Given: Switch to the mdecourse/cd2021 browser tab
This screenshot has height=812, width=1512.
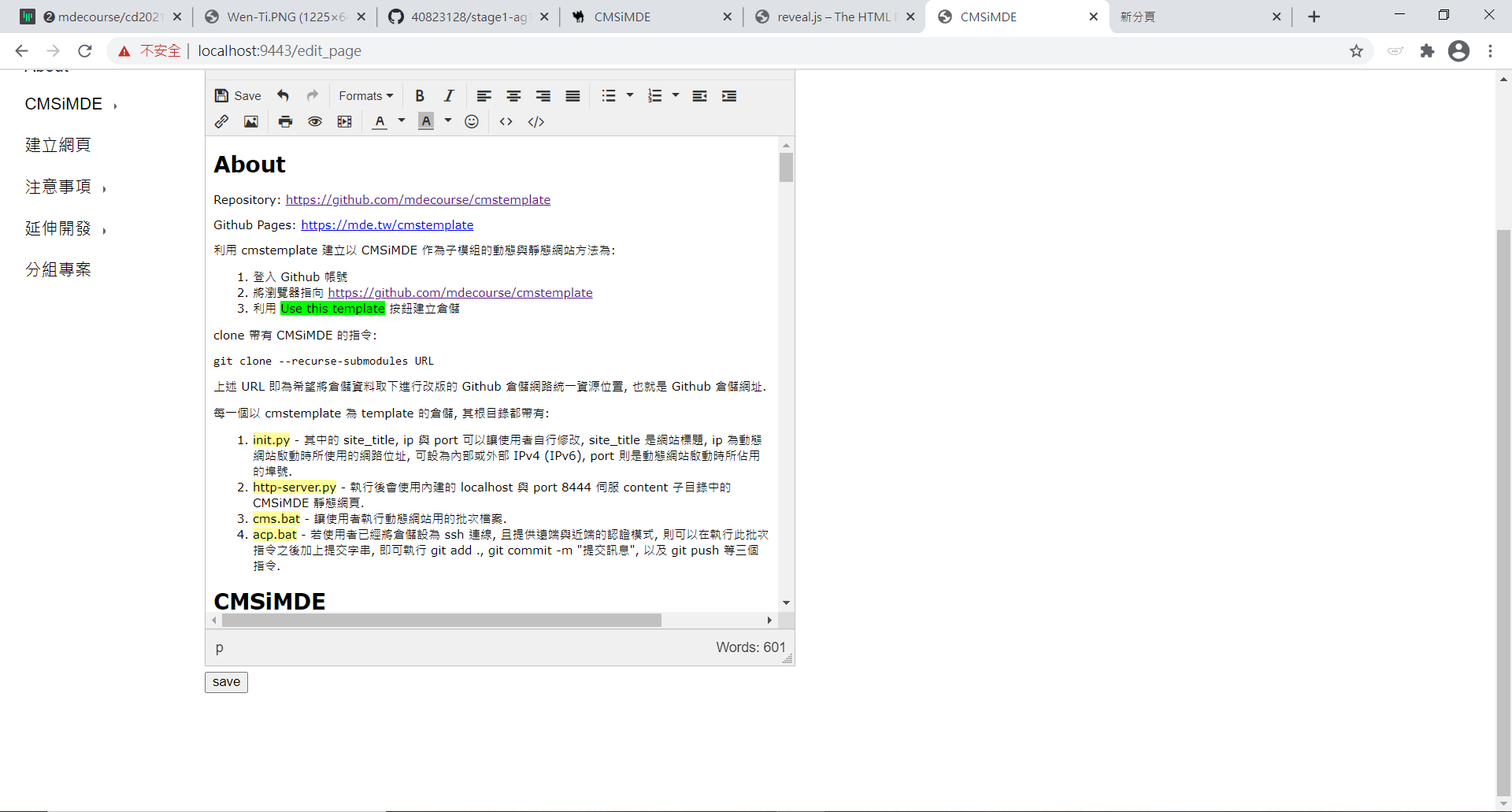Looking at the screenshot, I should point(101,17).
